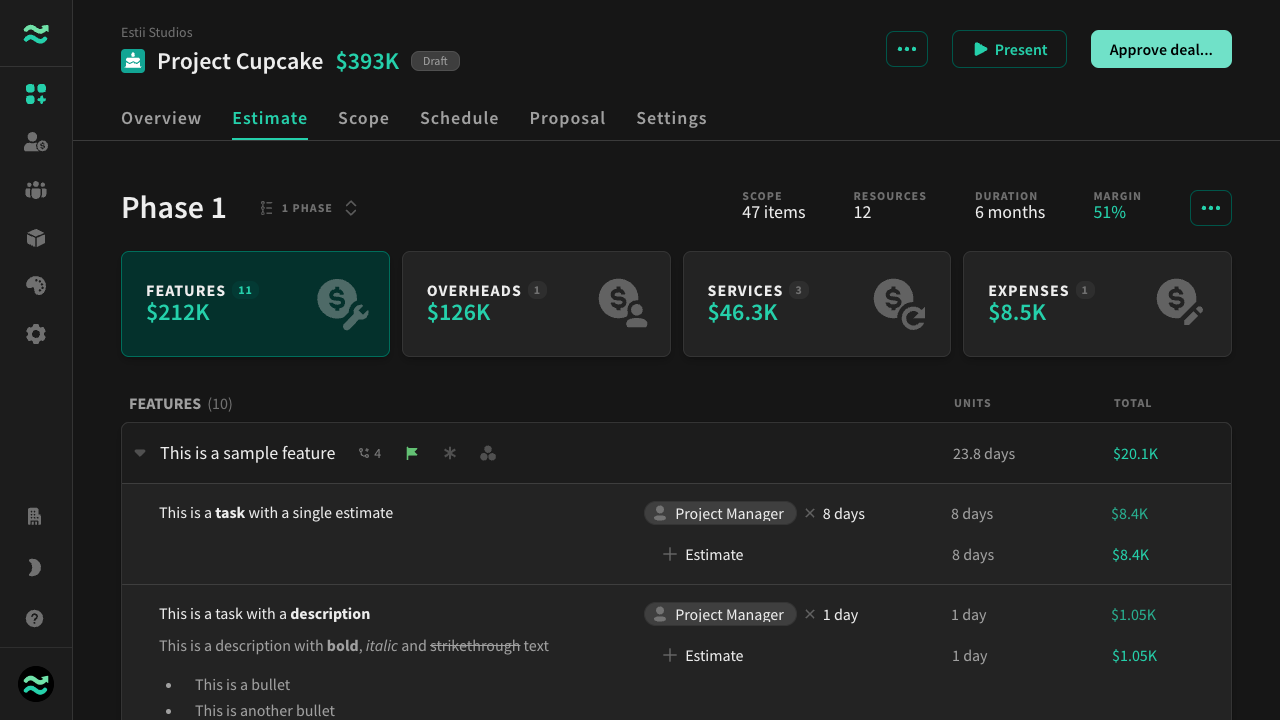Click the Draft status badge
This screenshot has height=720, width=1280.
pyautogui.click(x=435, y=61)
